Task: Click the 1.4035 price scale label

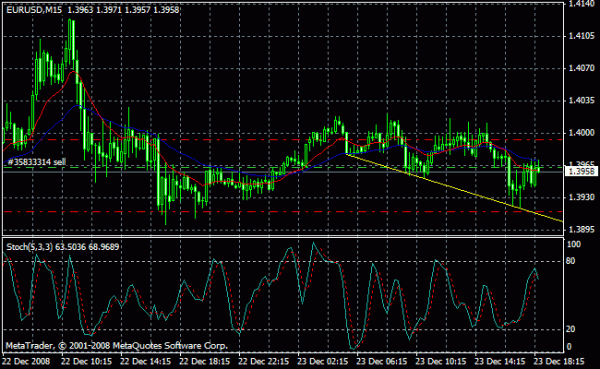Action: (x=582, y=101)
